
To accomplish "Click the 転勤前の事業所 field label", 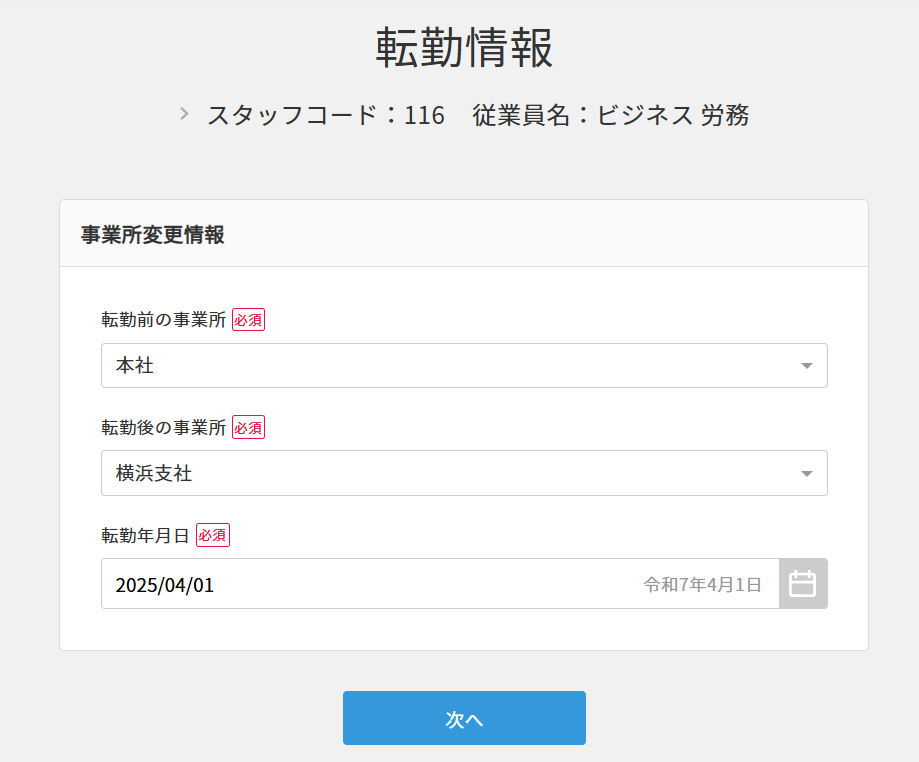I will pos(160,318).
